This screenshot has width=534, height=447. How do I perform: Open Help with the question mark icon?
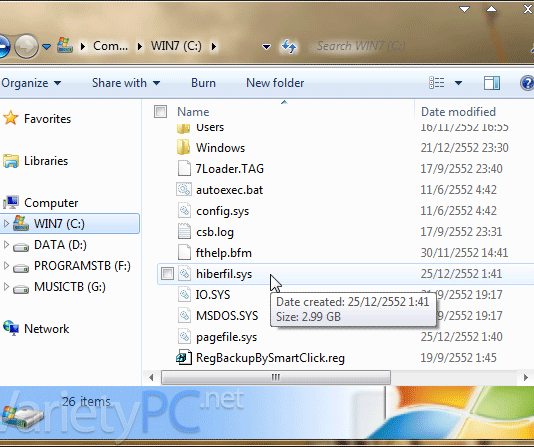tap(527, 83)
